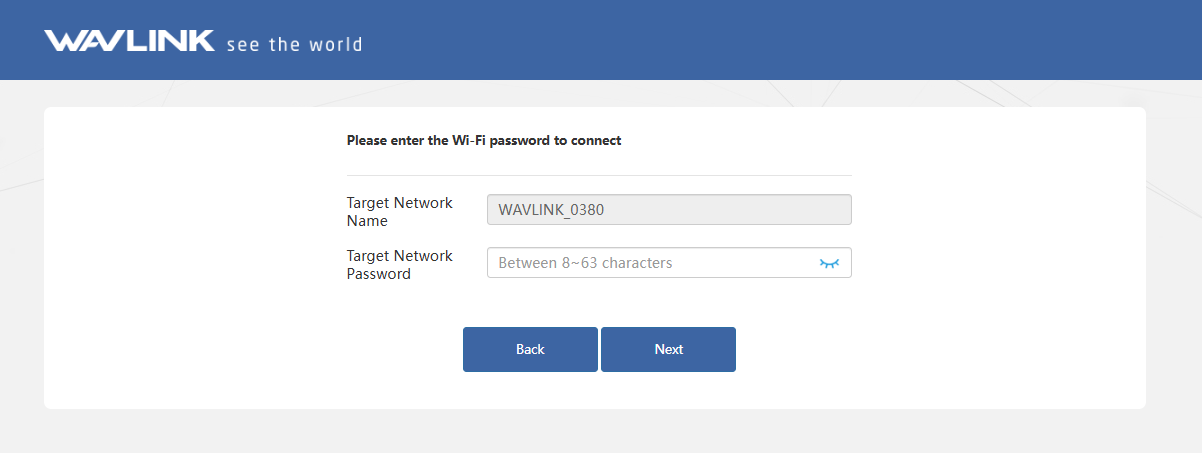Toggle password visibility eye icon

click(829, 263)
